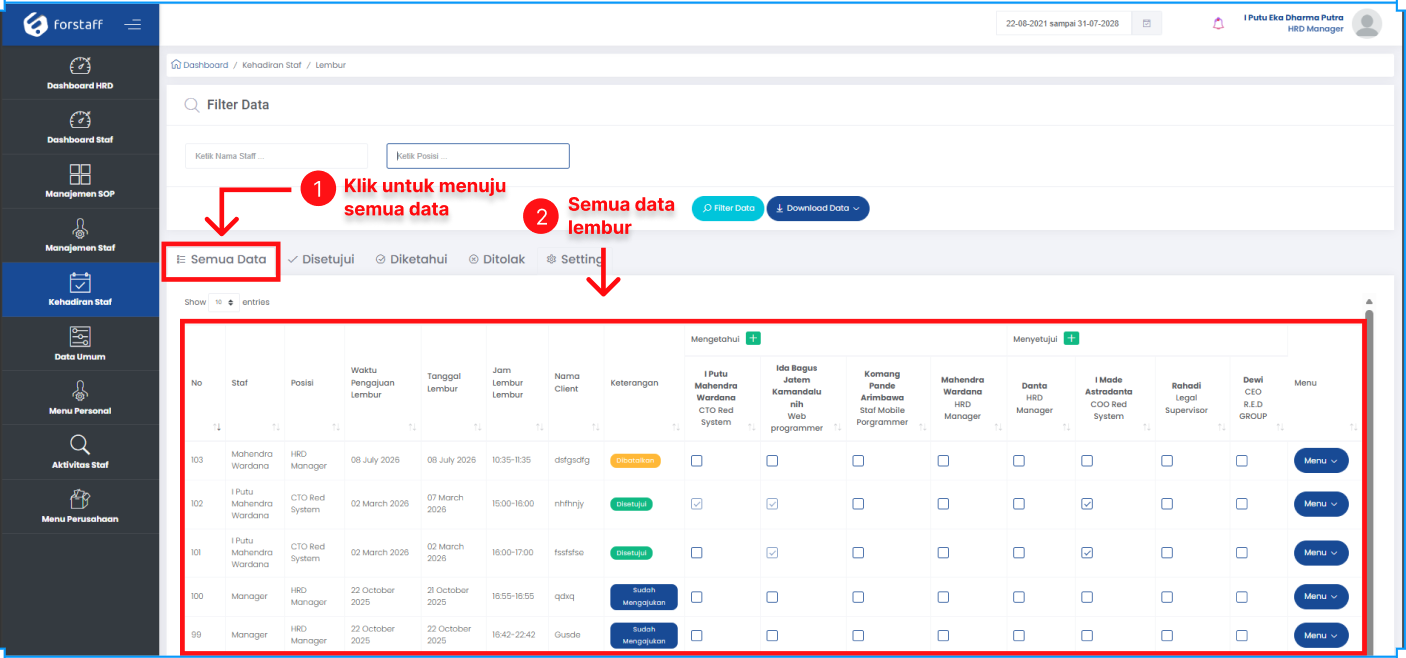This screenshot has width=1406, height=658.
Task: Focus the Ketik Nama Staff input
Action: point(276,156)
